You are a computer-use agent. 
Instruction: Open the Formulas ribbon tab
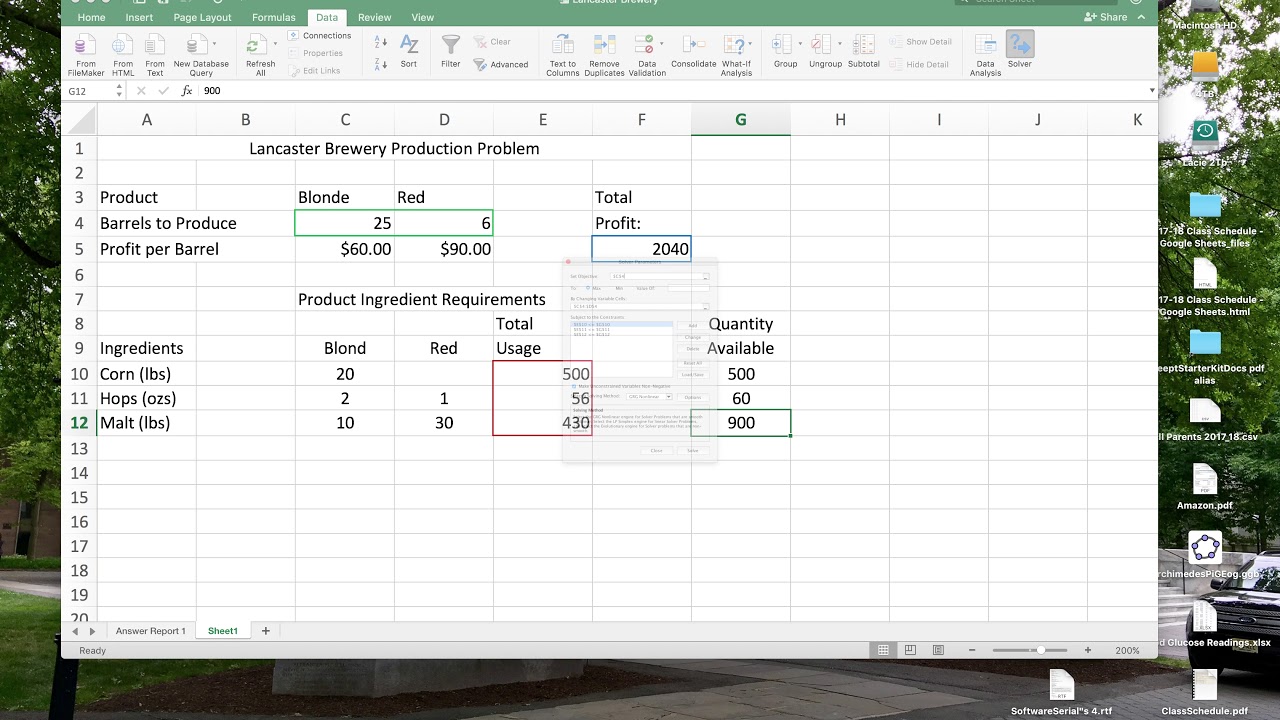point(274,17)
